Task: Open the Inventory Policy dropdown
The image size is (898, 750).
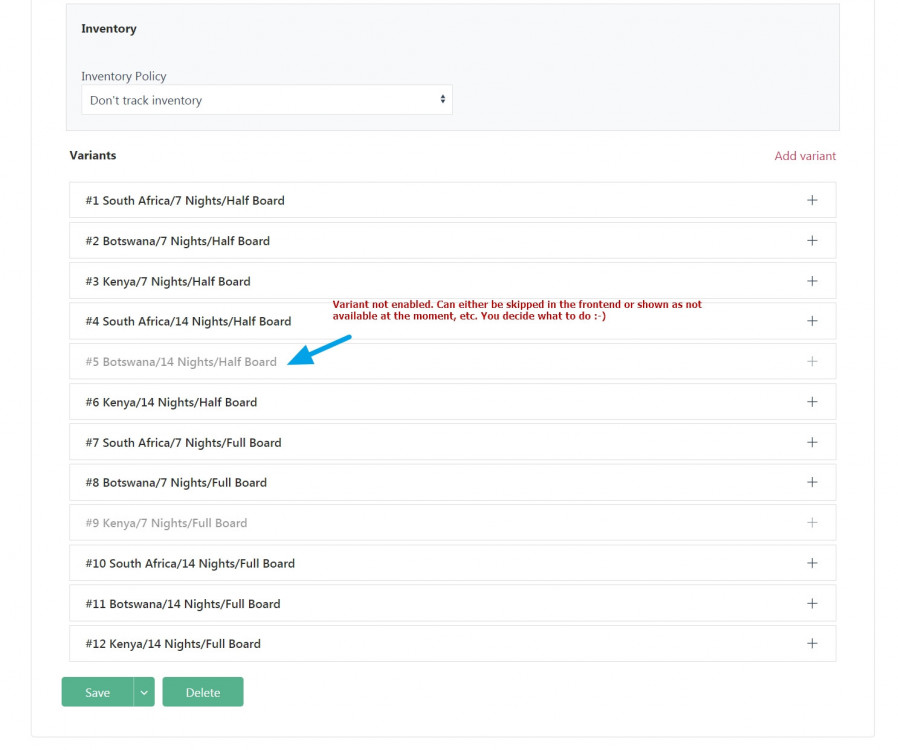Action: pos(266,100)
